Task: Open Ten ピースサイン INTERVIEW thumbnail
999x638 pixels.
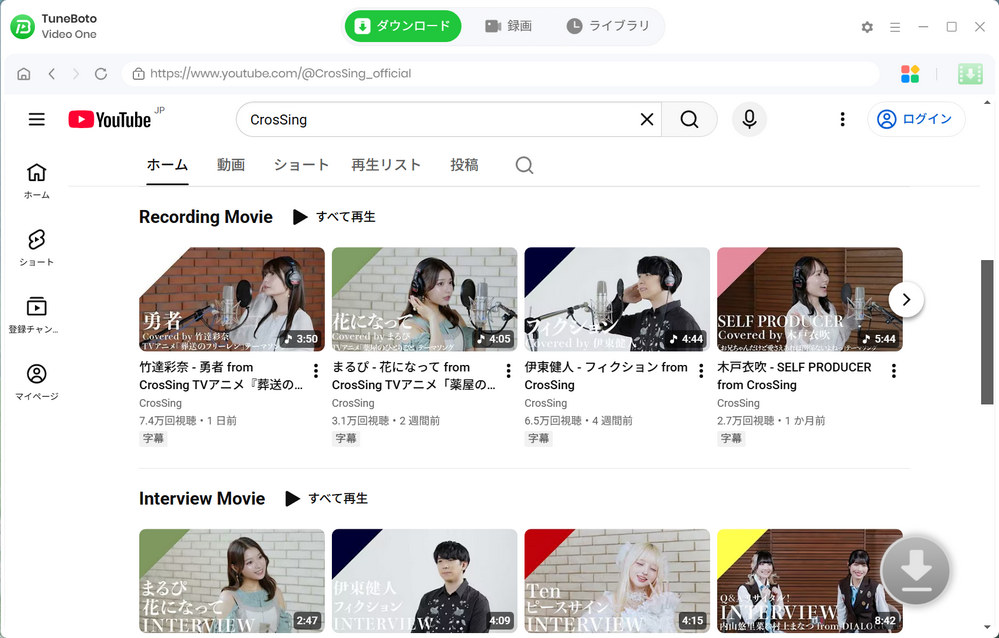Action: click(617, 581)
